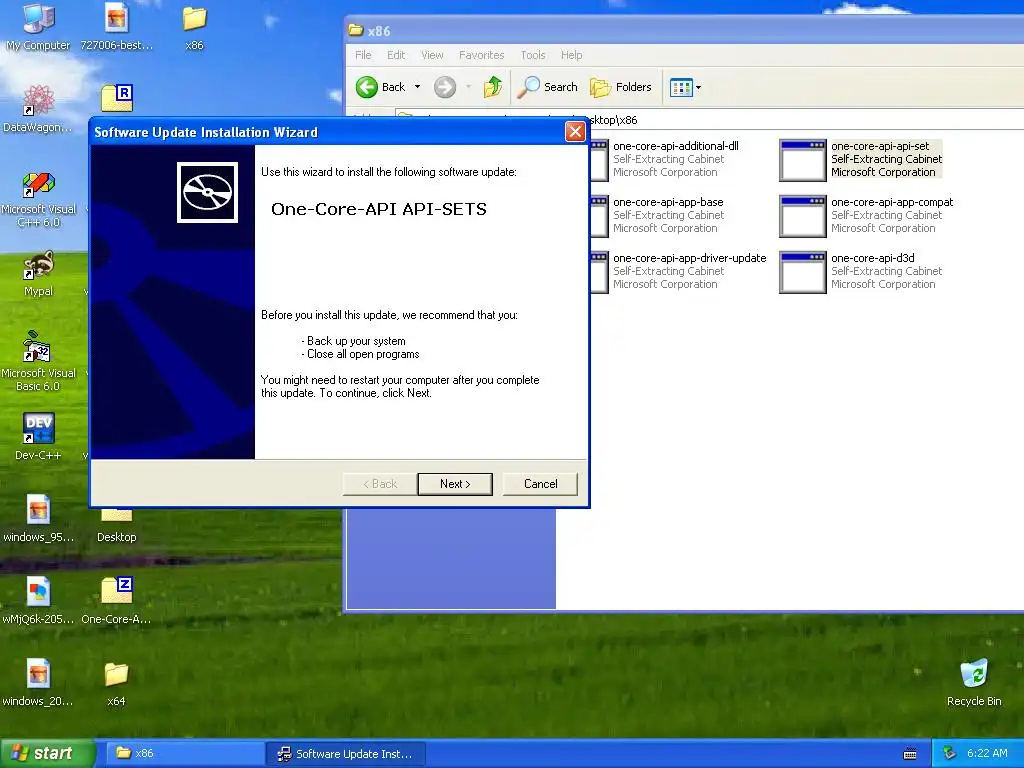
Task: Open the Recycle Bin
Action: (x=974, y=683)
